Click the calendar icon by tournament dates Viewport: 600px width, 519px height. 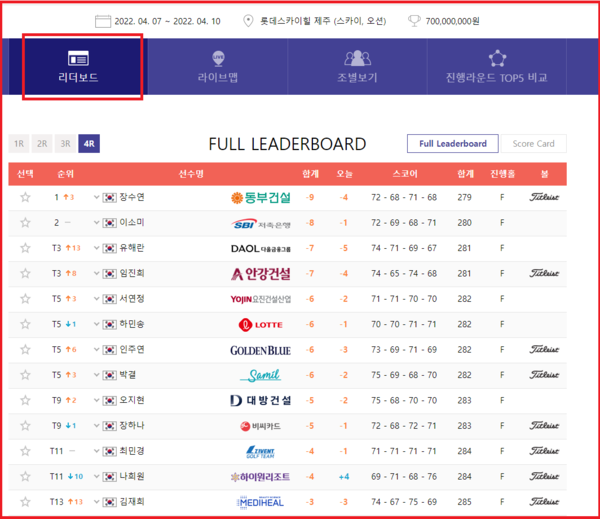103,21
